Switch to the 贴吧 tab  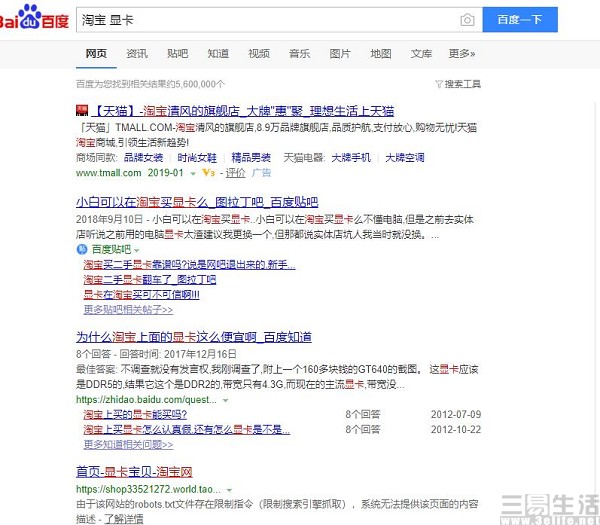coord(178,54)
